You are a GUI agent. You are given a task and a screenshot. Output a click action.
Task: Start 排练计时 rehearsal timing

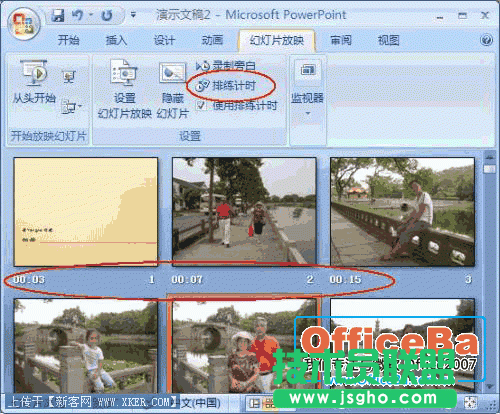click(226, 86)
